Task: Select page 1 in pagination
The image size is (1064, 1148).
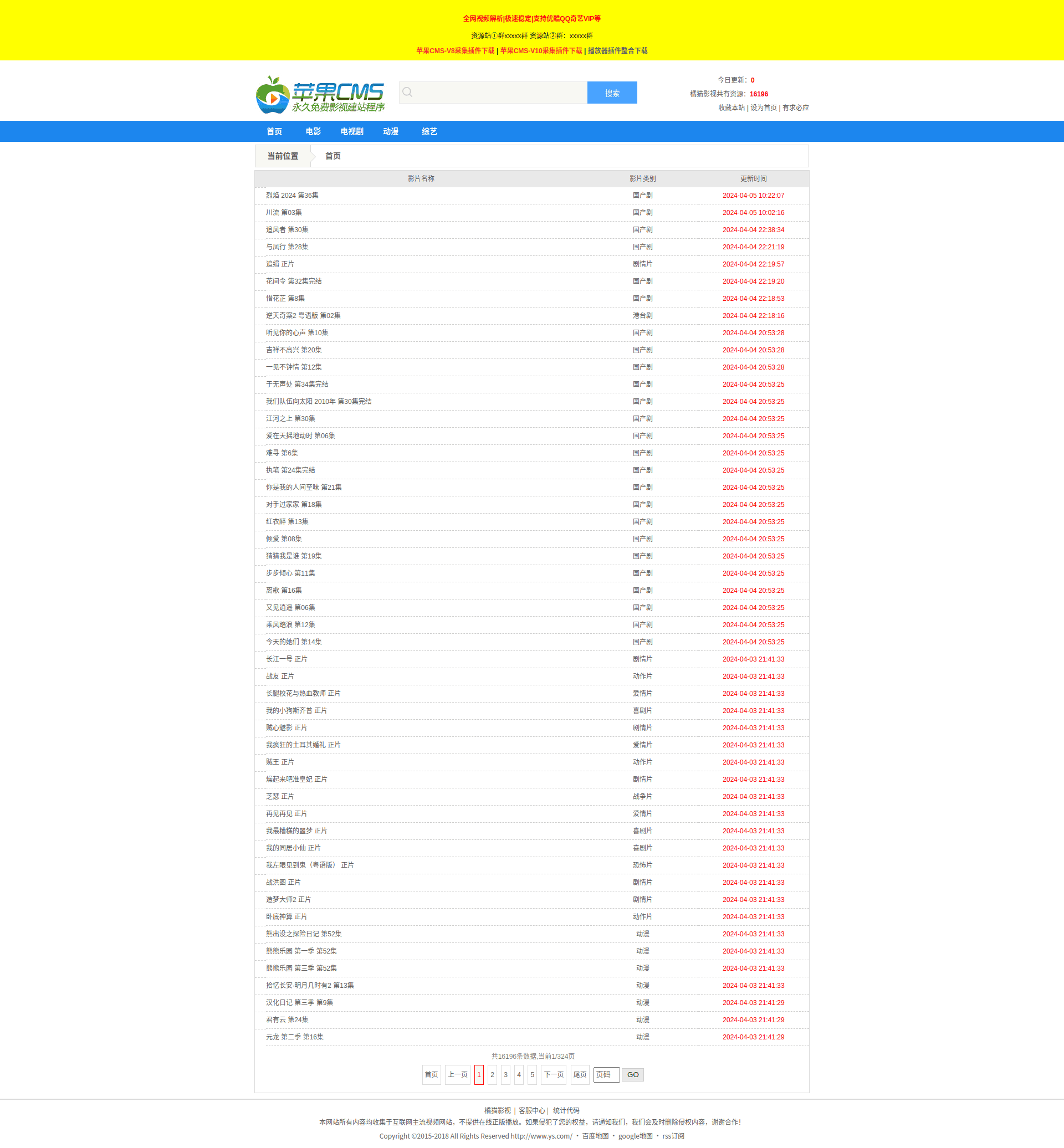Action: click(x=479, y=1075)
